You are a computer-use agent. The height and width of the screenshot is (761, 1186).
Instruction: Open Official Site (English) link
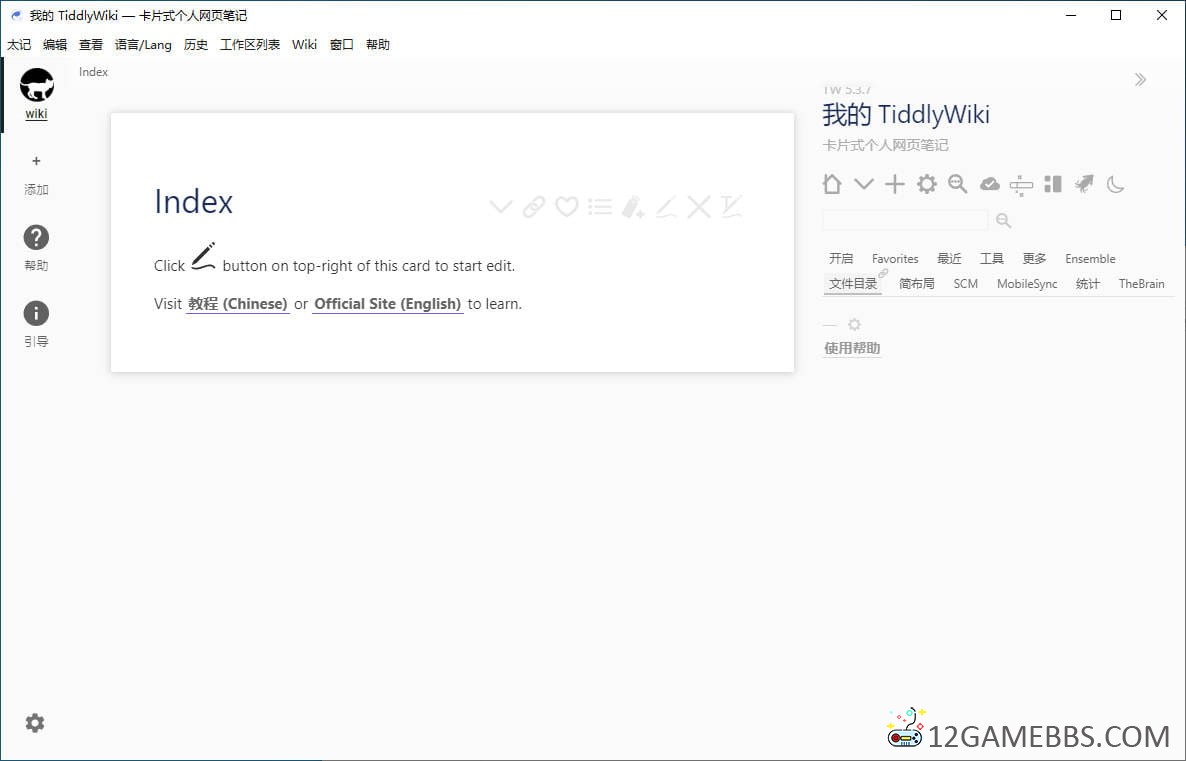387,304
